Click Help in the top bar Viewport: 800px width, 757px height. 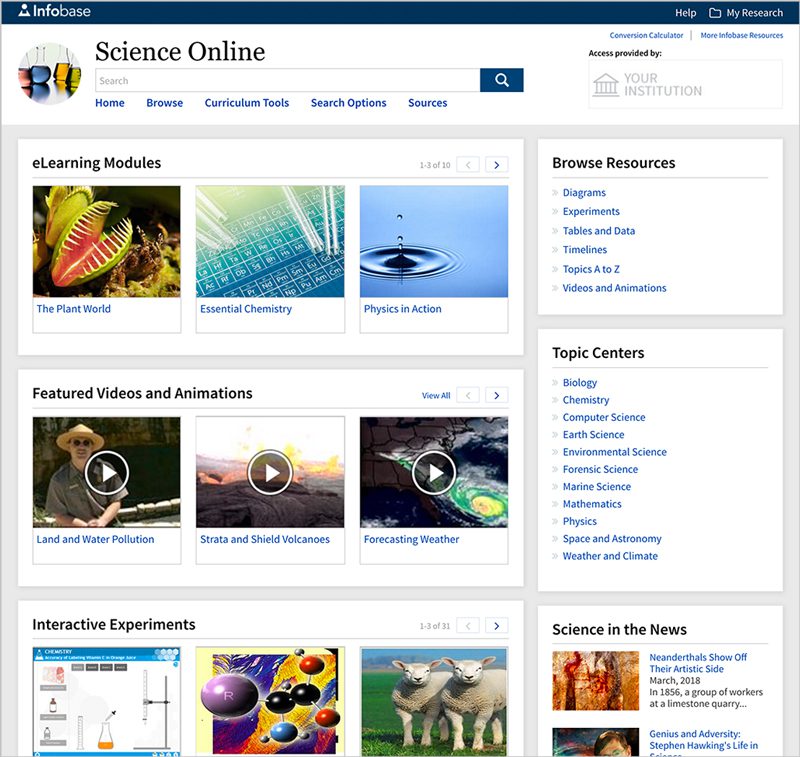pos(685,13)
